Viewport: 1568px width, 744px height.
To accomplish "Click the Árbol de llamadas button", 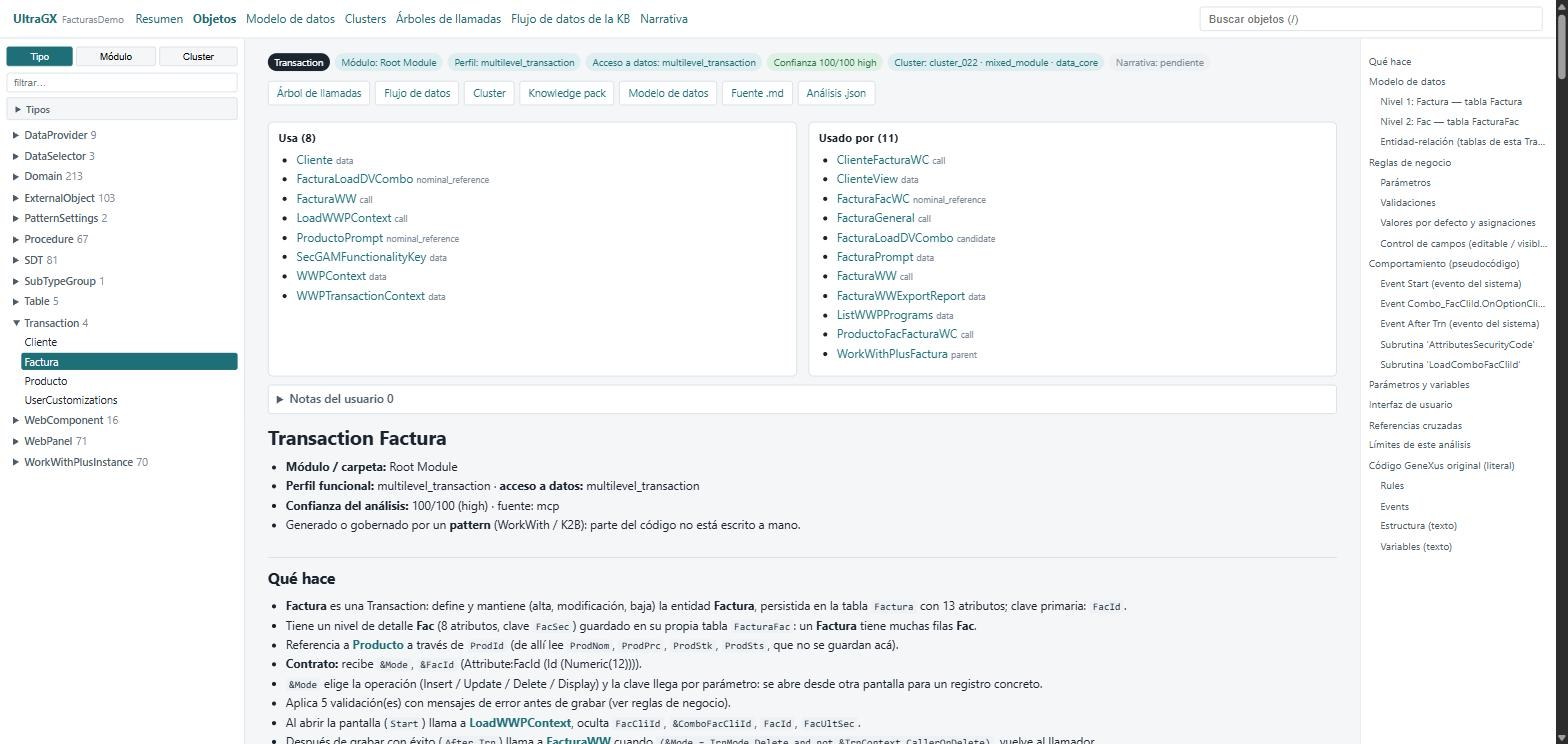I will click(319, 93).
